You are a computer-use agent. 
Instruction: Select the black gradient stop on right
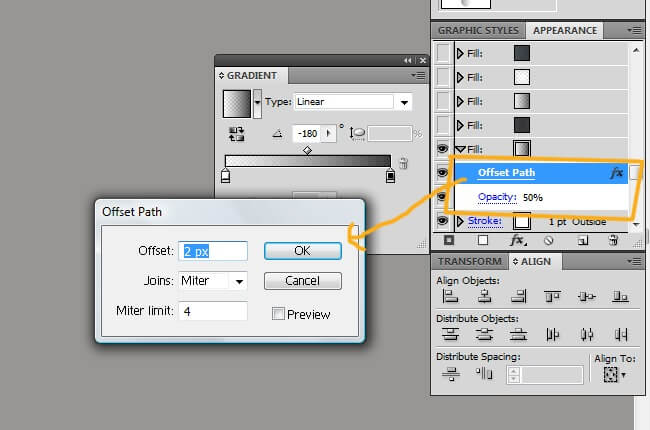click(x=390, y=177)
